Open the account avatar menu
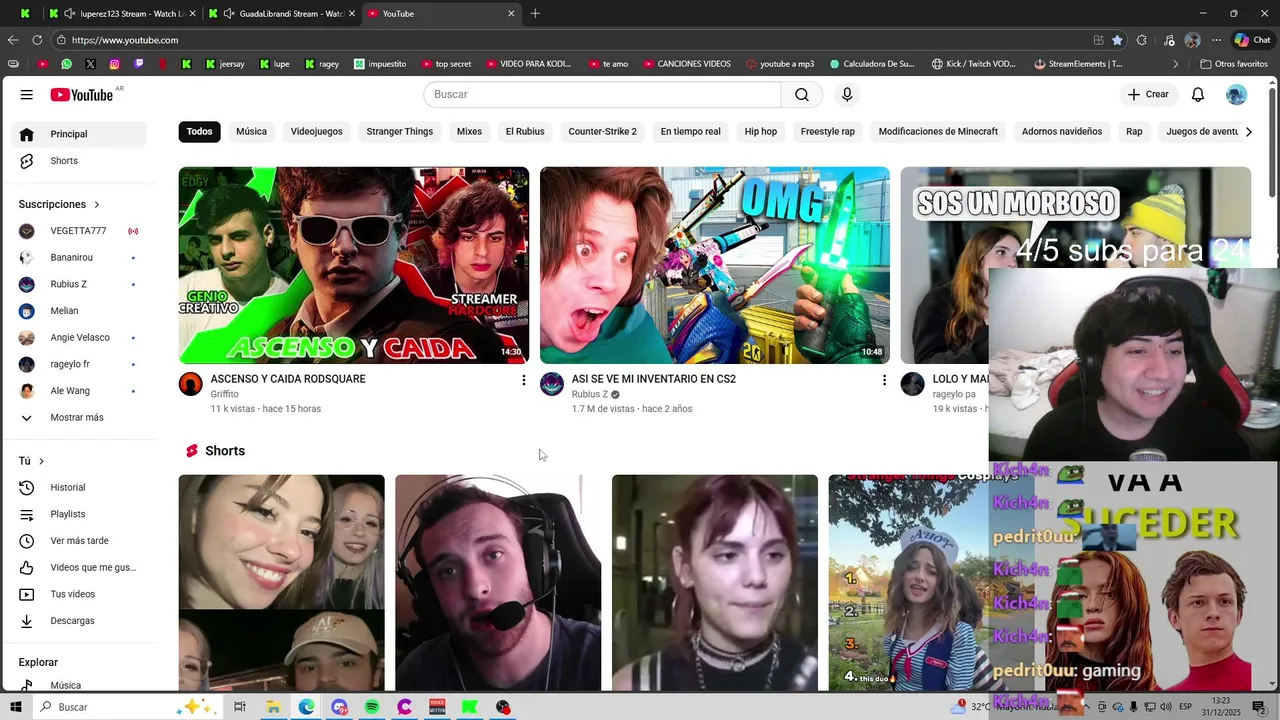 point(1237,94)
